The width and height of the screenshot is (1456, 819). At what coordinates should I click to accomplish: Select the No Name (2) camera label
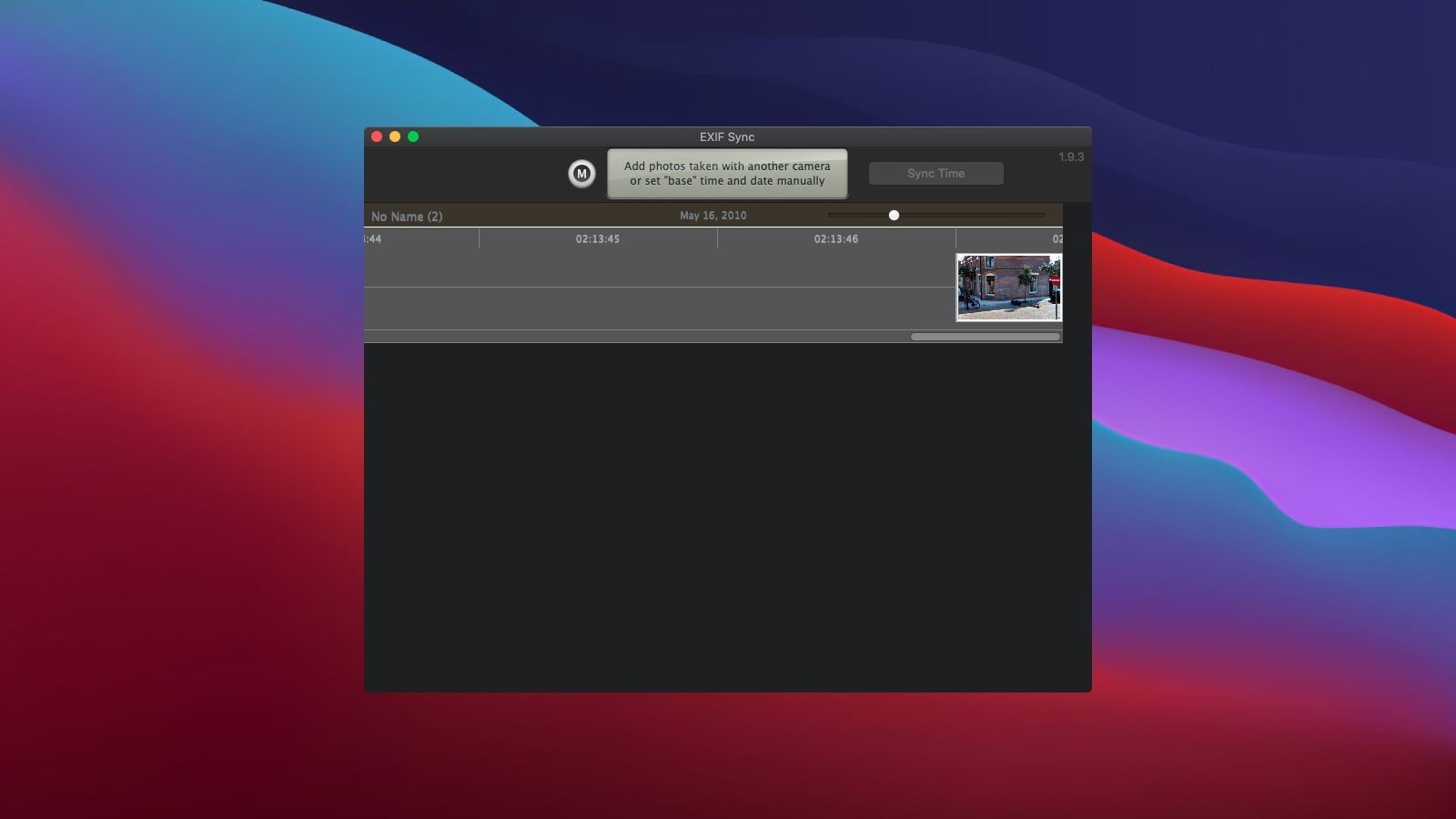(407, 217)
